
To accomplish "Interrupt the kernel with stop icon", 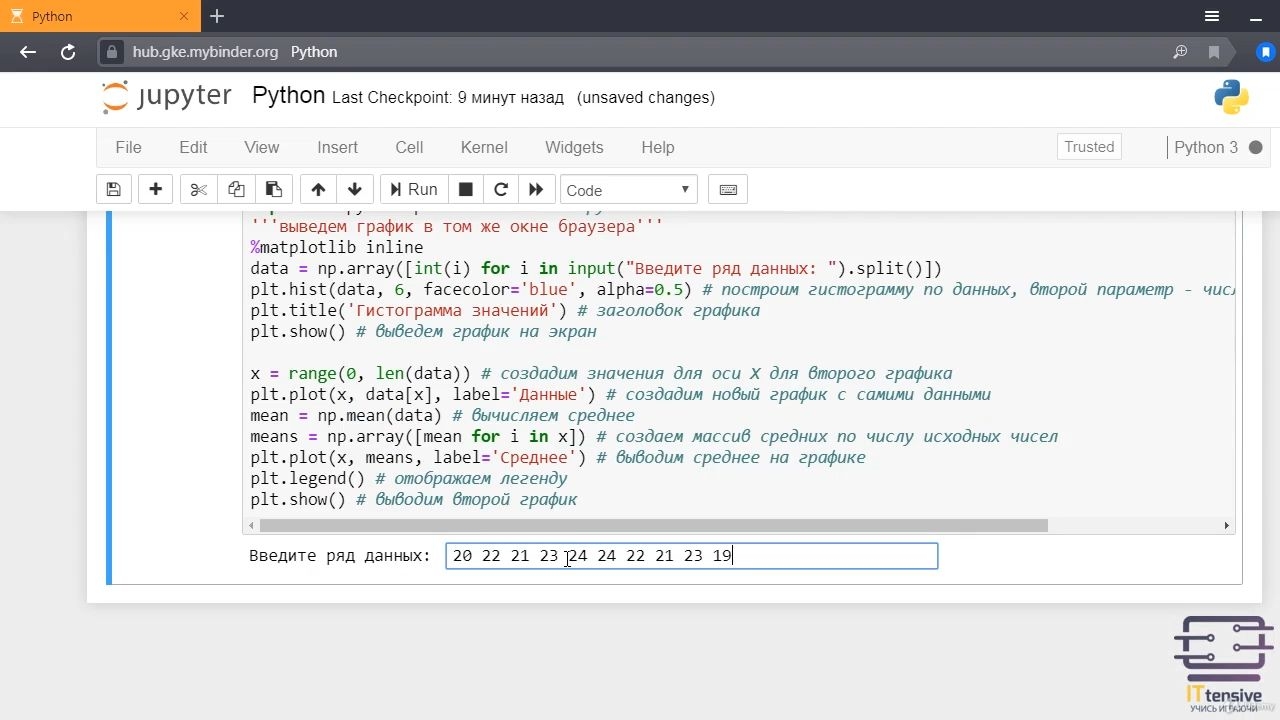I will 465,190.
